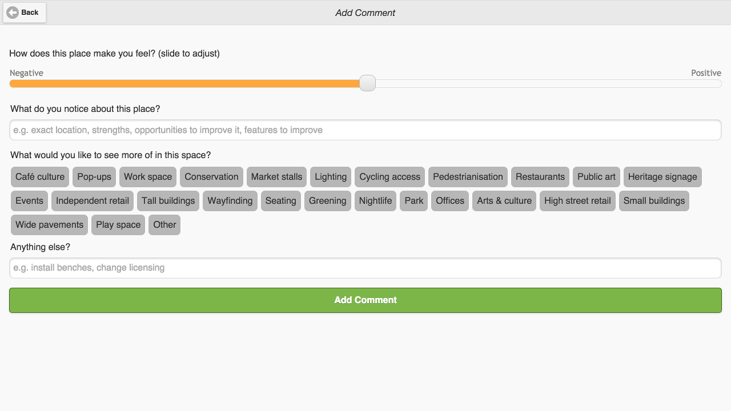This screenshot has height=411, width=731.
Task: Toggle the High street retail tag
Action: click(578, 201)
